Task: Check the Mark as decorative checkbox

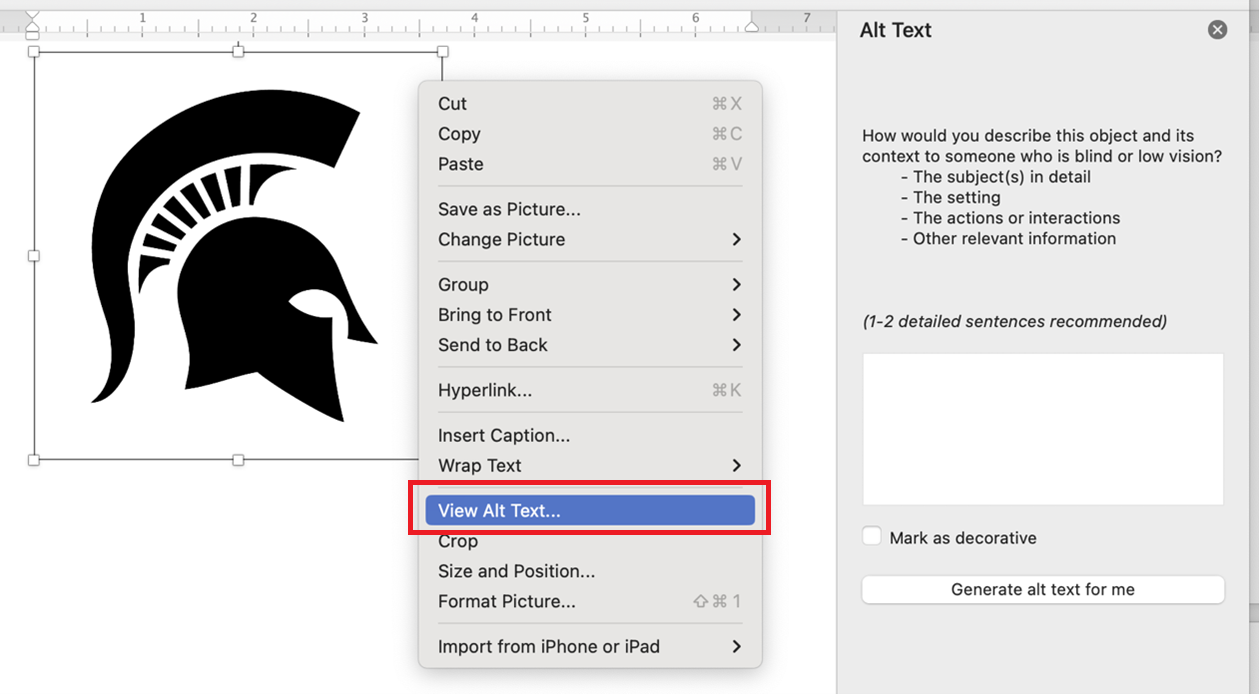Action: 872,537
